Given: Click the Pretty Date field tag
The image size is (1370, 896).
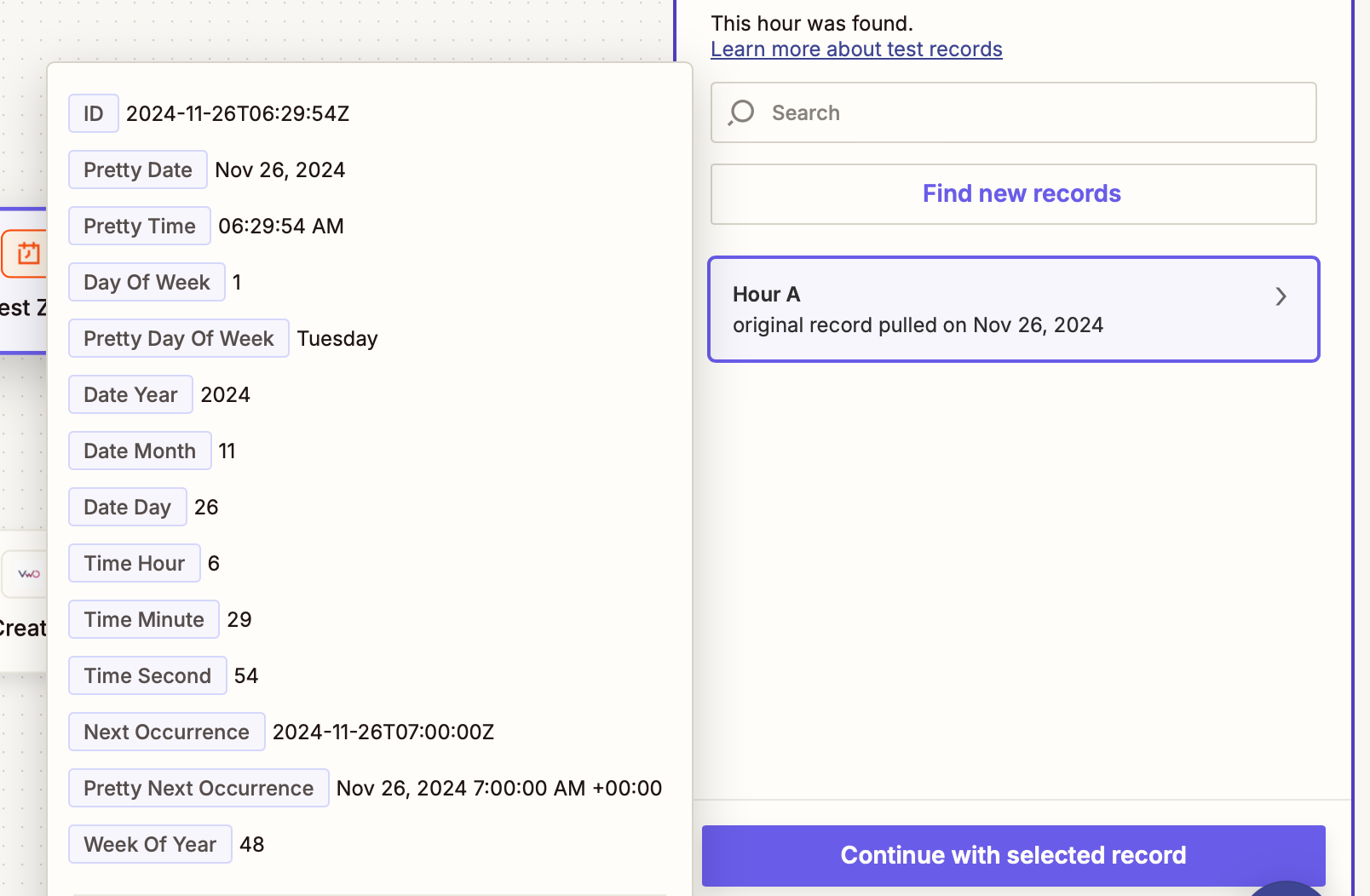Looking at the screenshot, I should pyautogui.click(x=138, y=169).
